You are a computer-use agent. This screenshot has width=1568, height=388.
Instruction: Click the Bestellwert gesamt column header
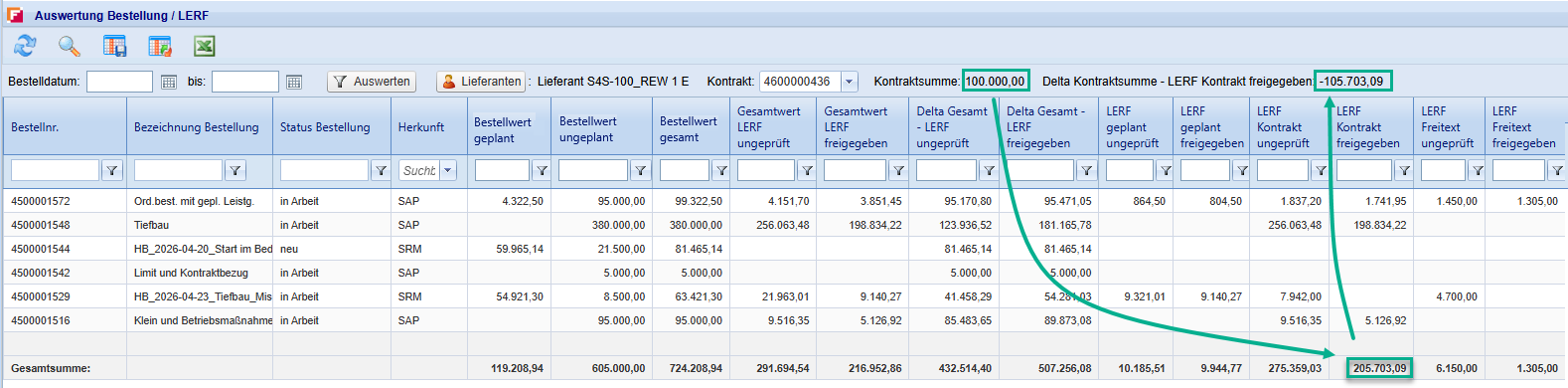tap(691, 127)
